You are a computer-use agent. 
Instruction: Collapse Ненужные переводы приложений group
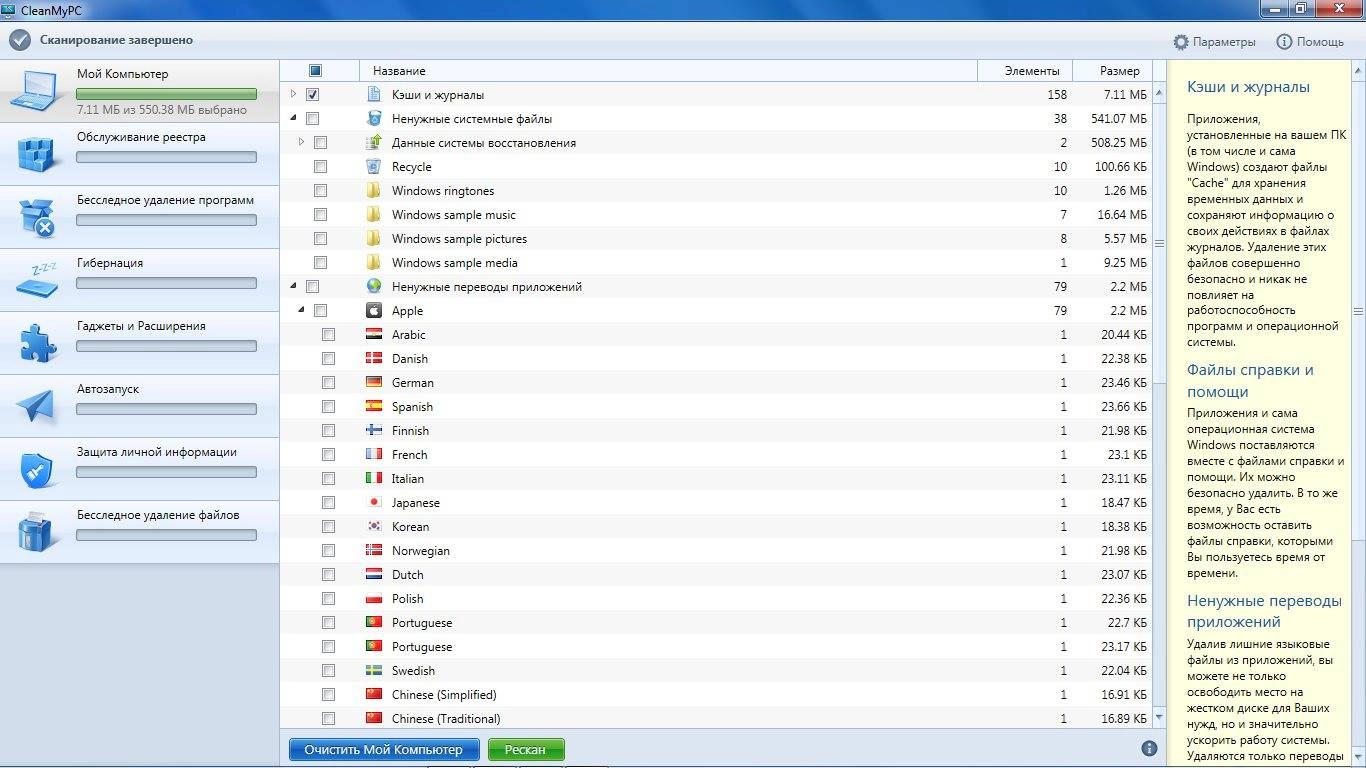coord(293,286)
